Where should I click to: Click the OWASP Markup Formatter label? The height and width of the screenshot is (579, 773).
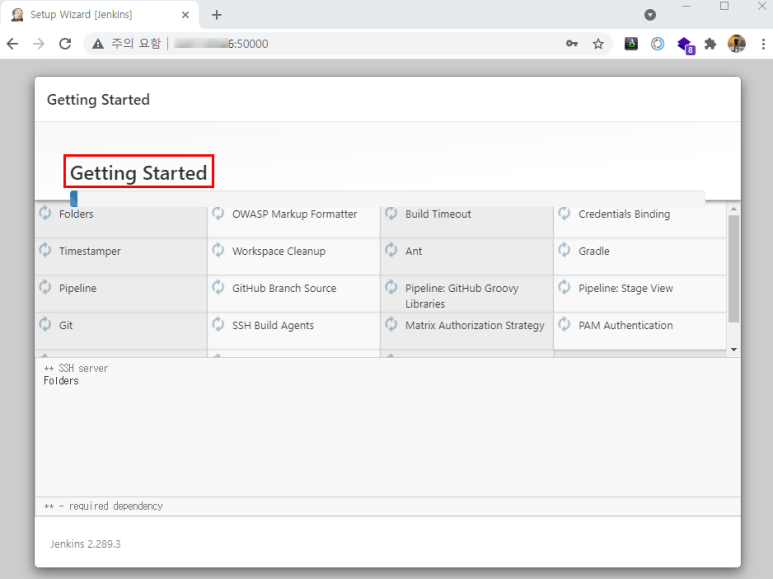[294, 214]
